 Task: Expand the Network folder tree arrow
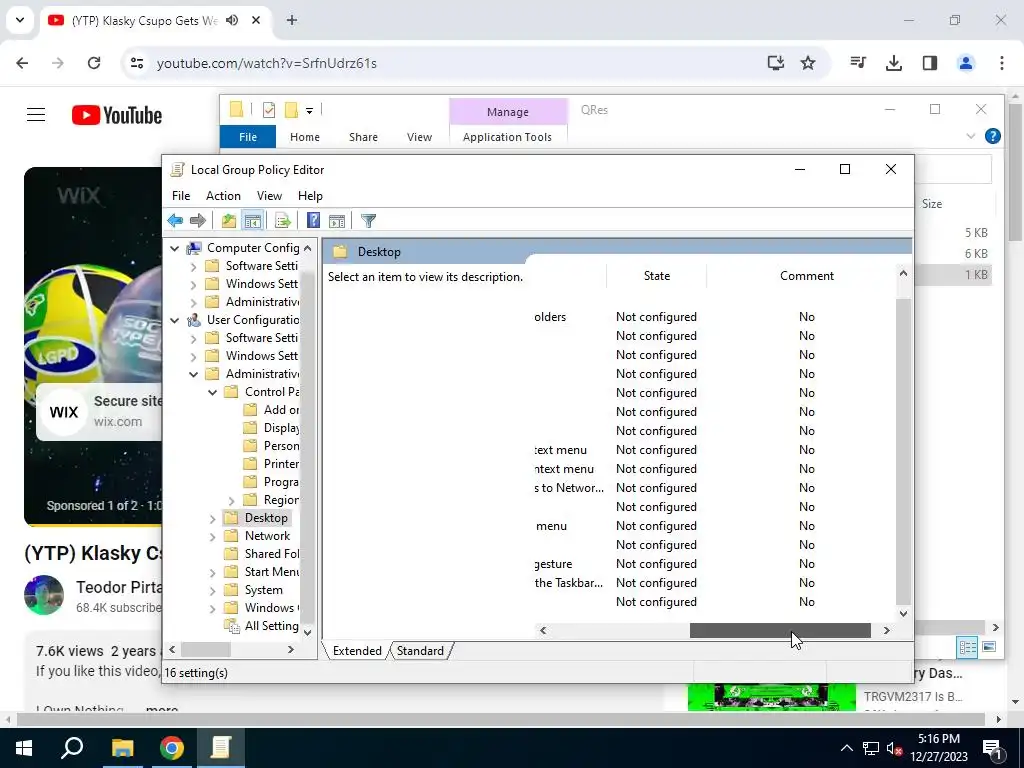[x=212, y=536]
